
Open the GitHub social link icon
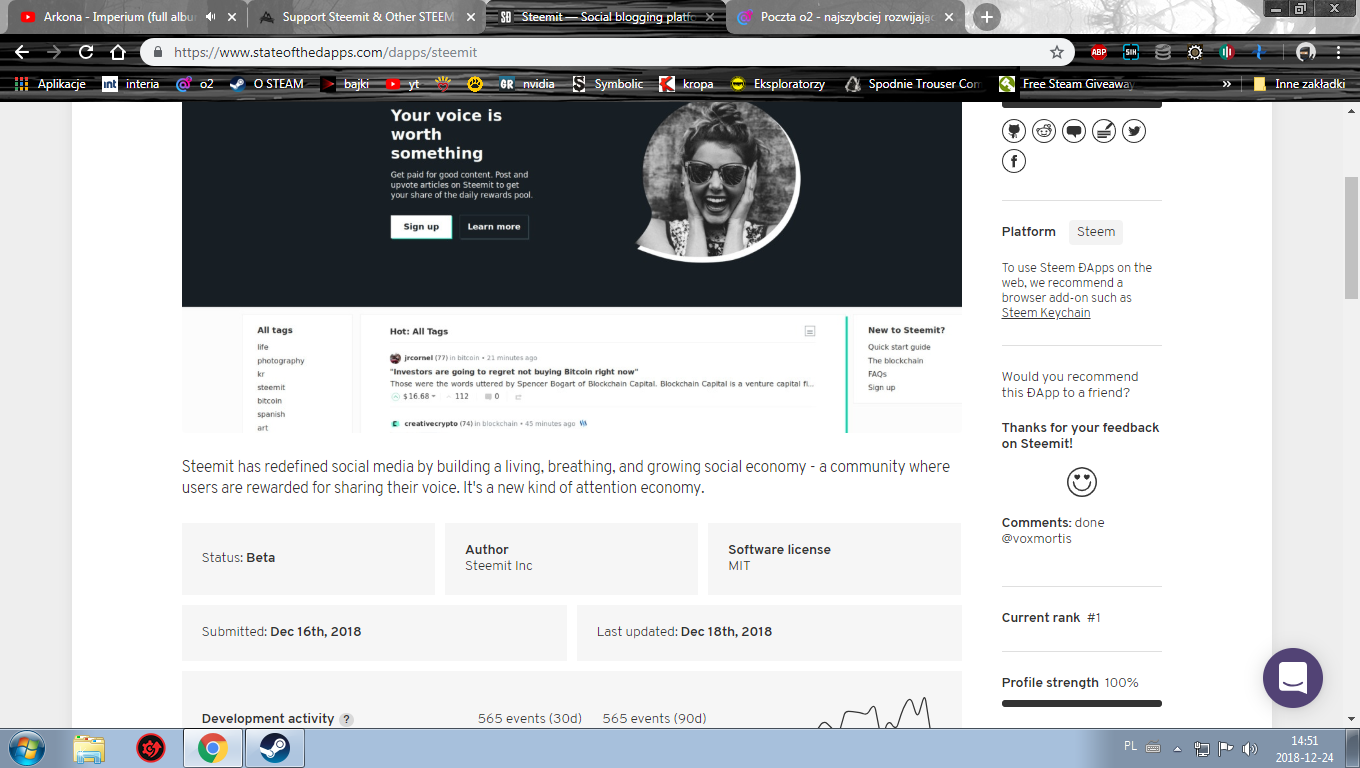click(x=1014, y=131)
